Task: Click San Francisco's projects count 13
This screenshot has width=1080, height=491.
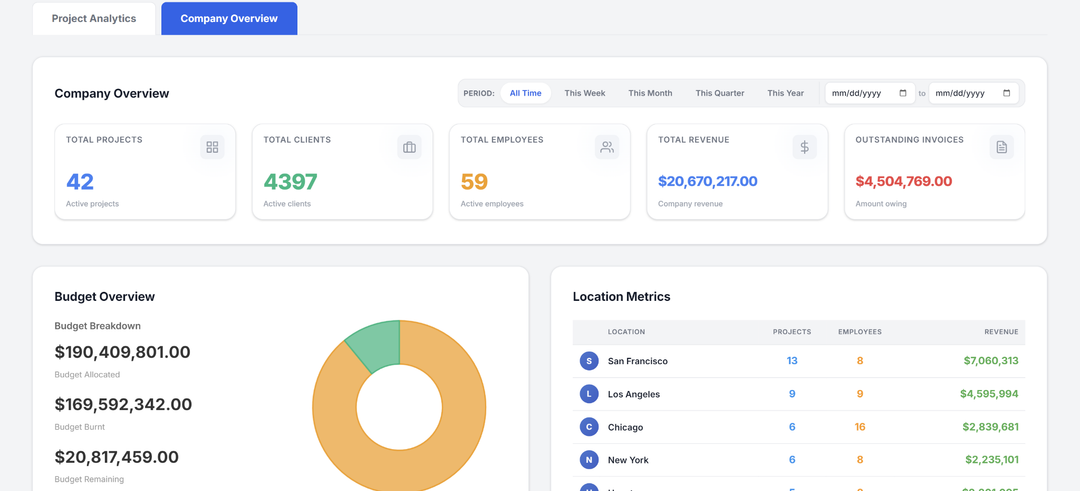Action: [792, 361]
